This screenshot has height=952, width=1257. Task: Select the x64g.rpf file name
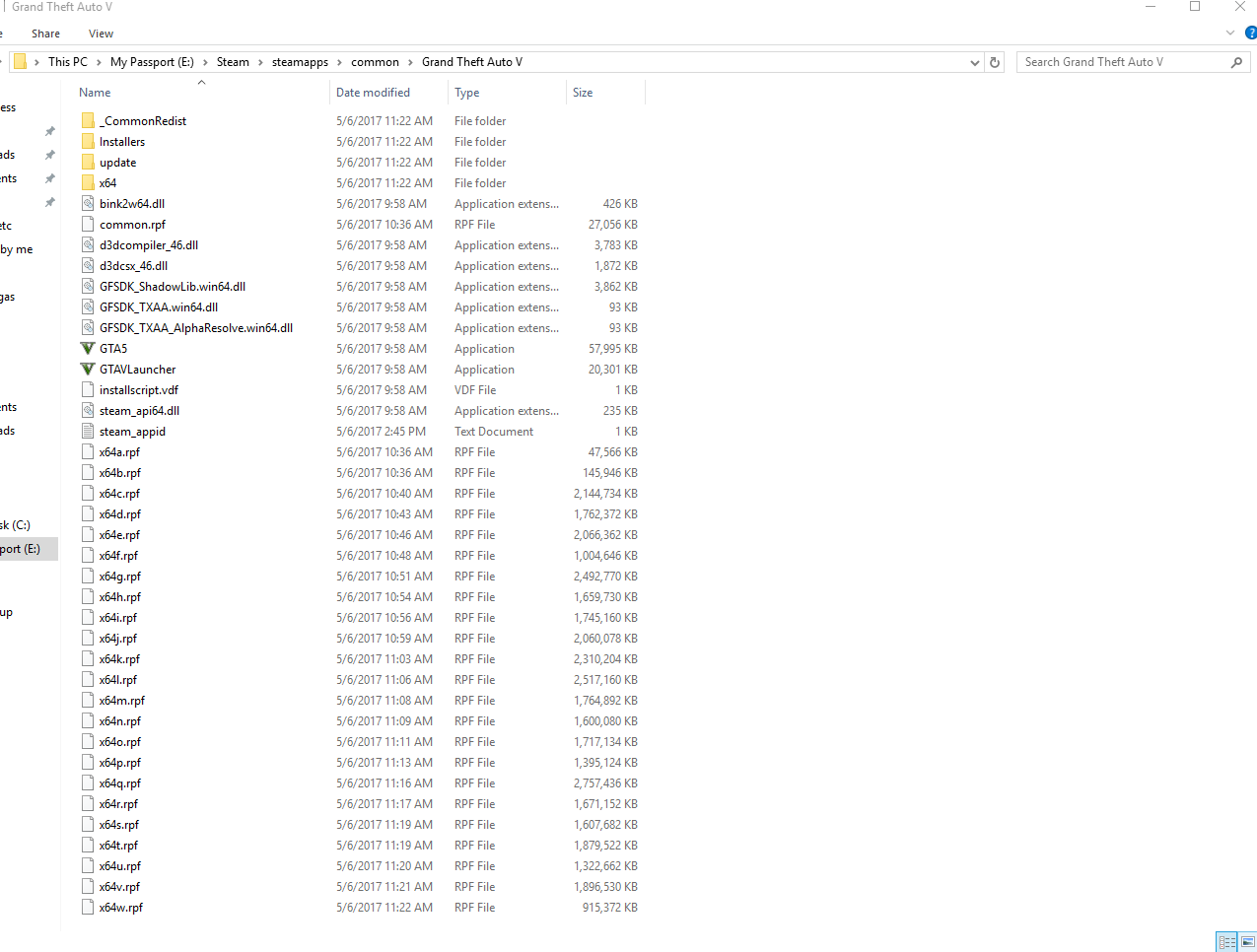tap(120, 577)
